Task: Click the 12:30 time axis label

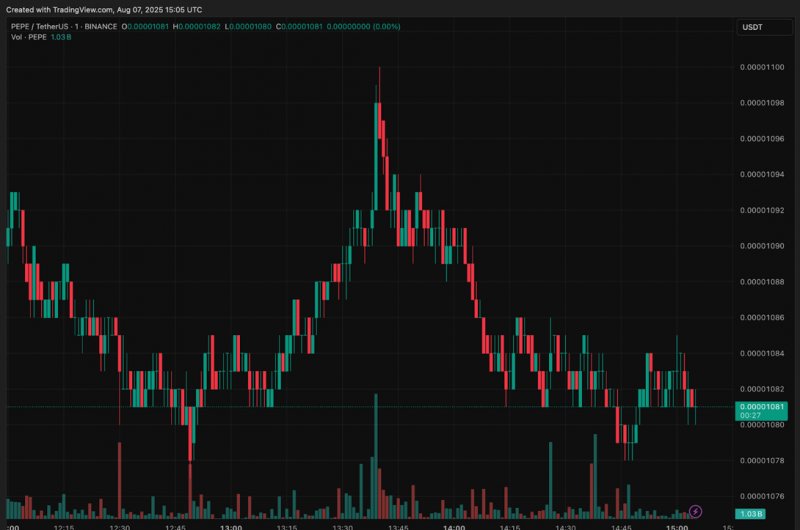Action: (x=119, y=527)
